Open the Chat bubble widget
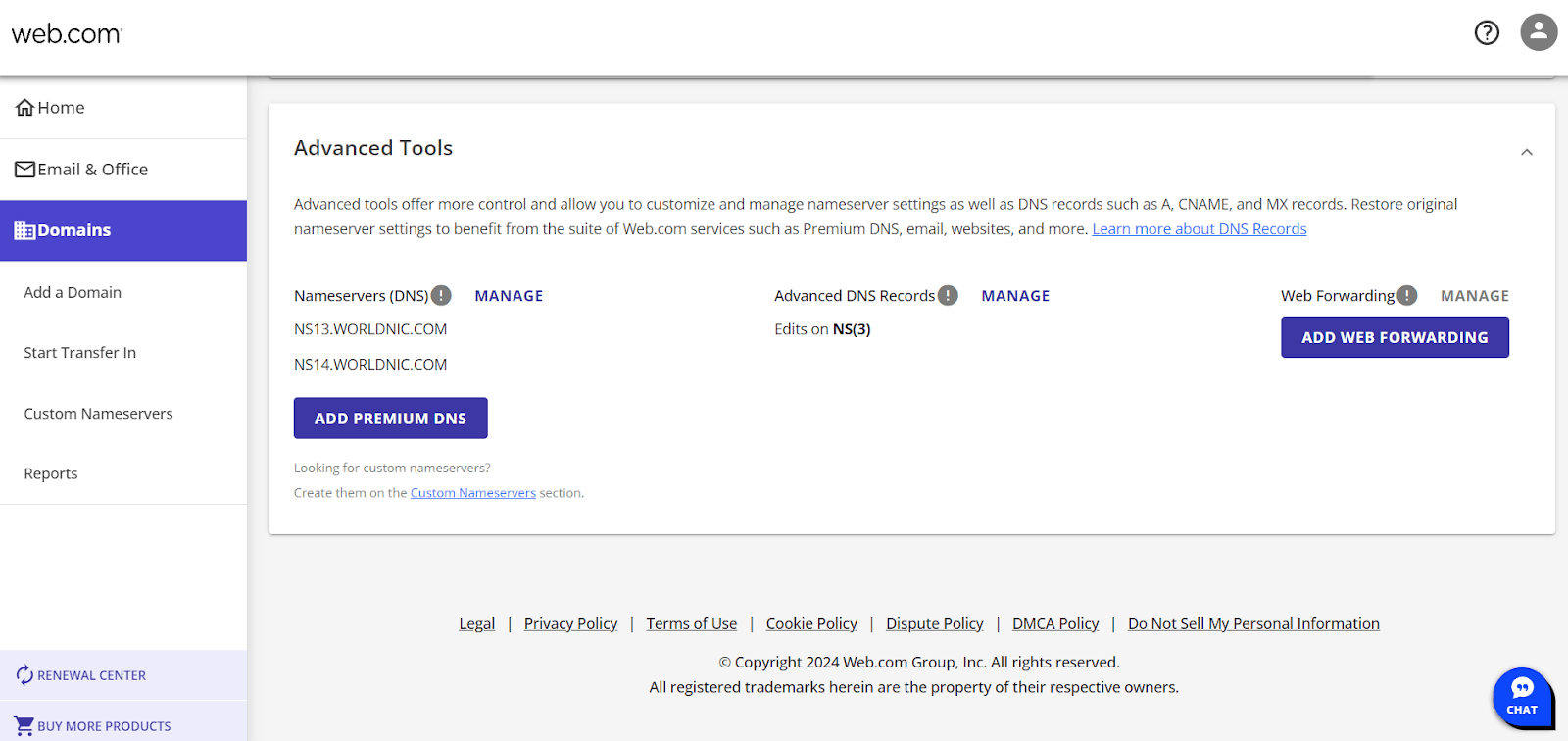The image size is (1568, 741). (1522, 697)
